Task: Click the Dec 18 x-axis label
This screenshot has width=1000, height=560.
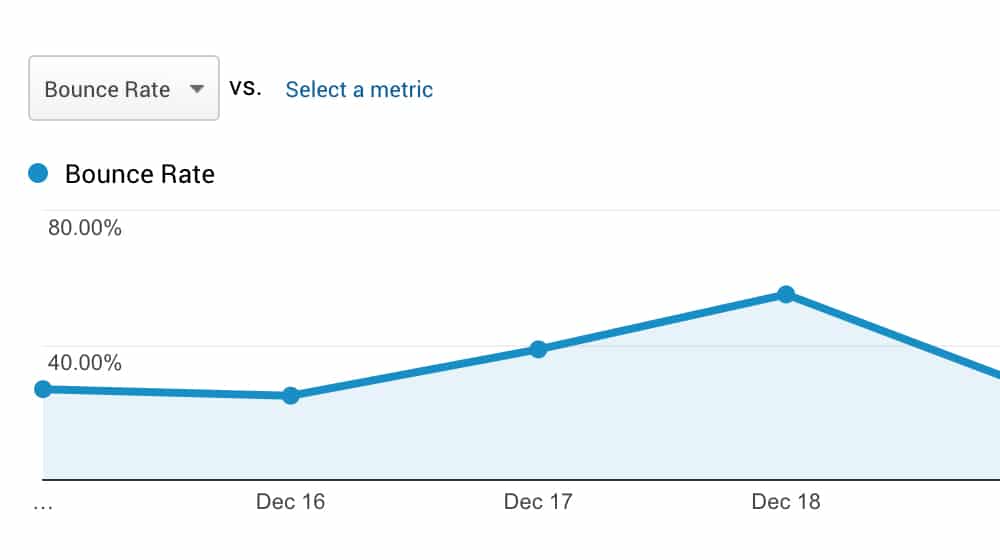Action: pos(786,501)
